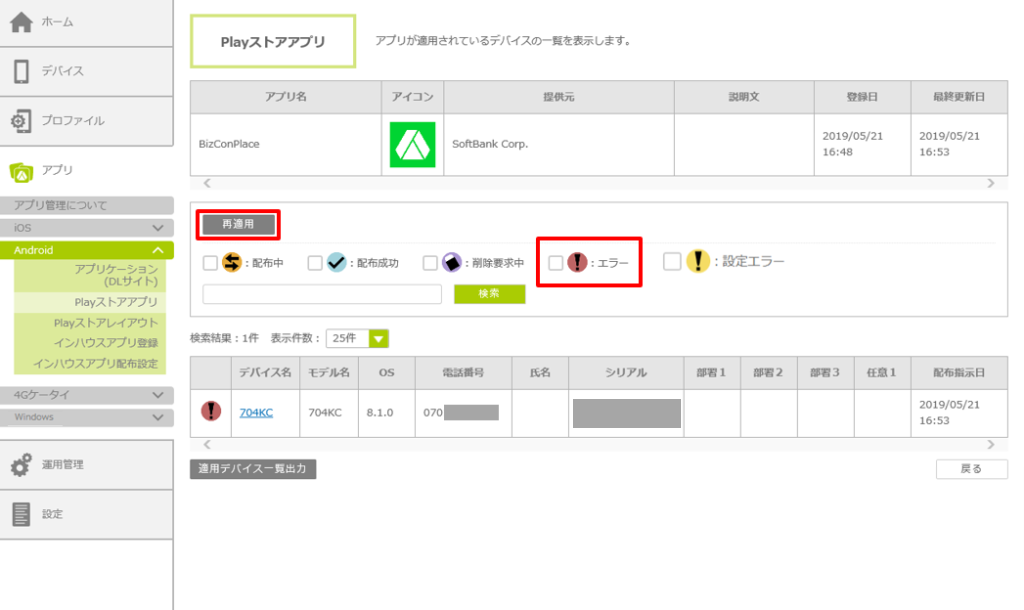
Task: Select the Profile gear icon in sidebar
Action: pos(21,121)
